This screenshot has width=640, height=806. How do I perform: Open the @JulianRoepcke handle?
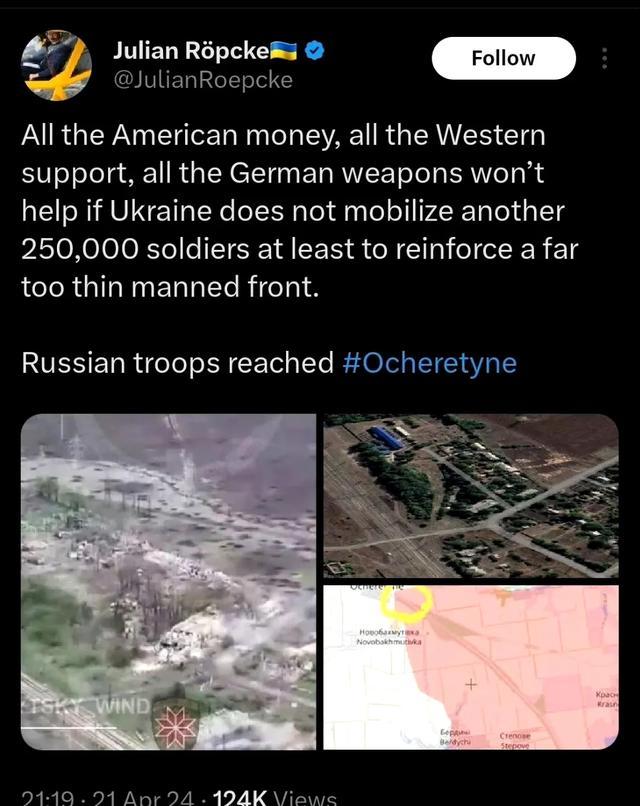203,80
